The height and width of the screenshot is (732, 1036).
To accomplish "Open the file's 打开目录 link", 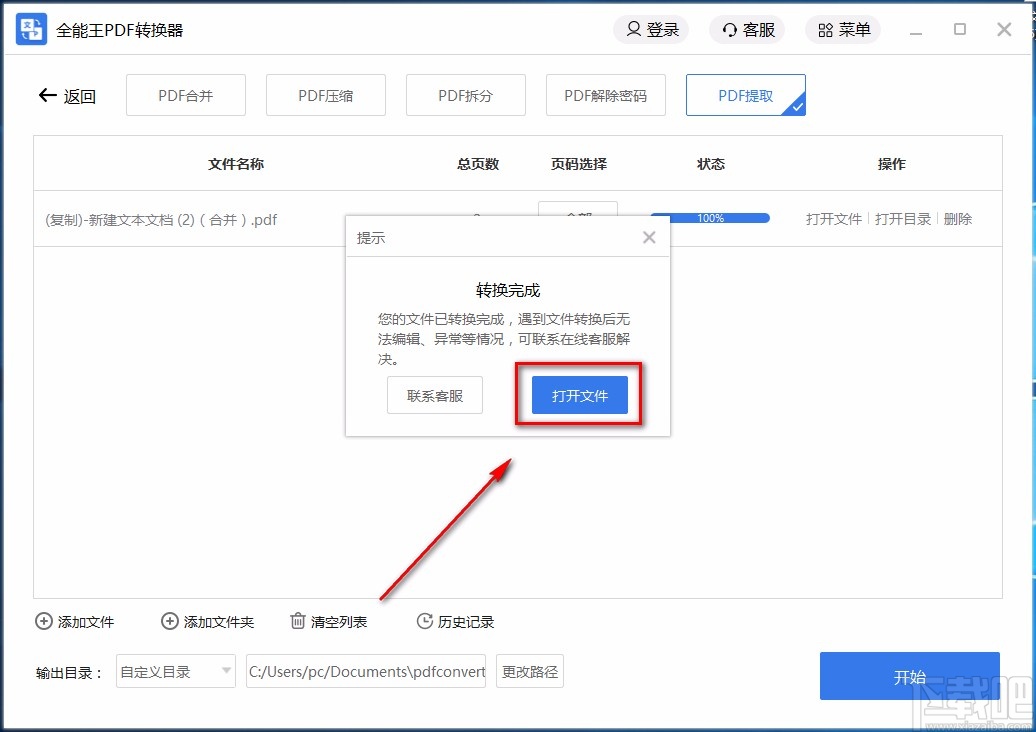I will (903, 218).
